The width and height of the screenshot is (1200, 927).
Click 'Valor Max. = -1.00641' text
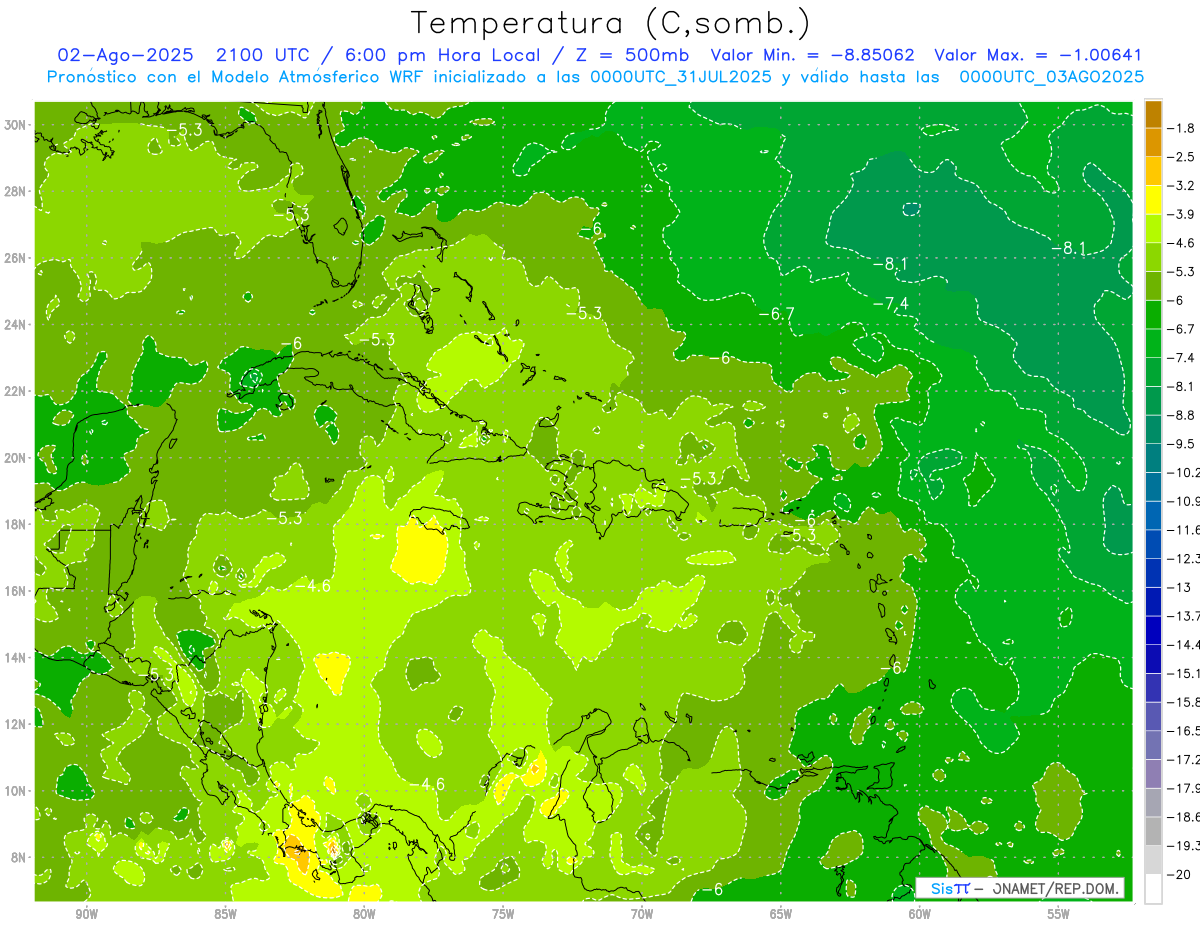pyautogui.click(x=1037, y=56)
